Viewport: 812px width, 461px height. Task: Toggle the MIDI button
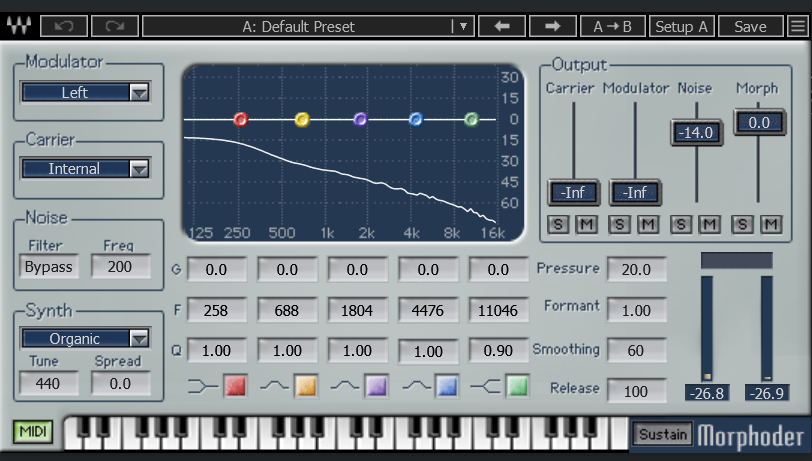coord(33,431)
